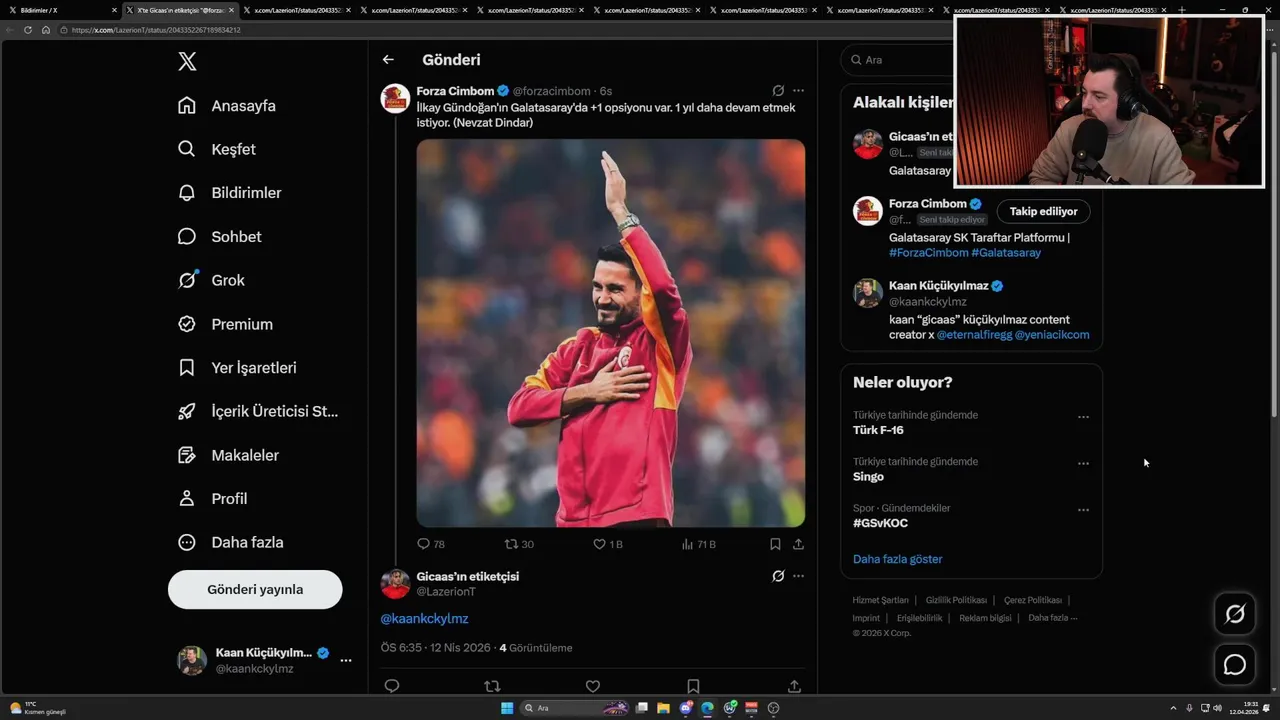Open the #GSvKOC trend

pyautogui.click(x=880, y=523)
